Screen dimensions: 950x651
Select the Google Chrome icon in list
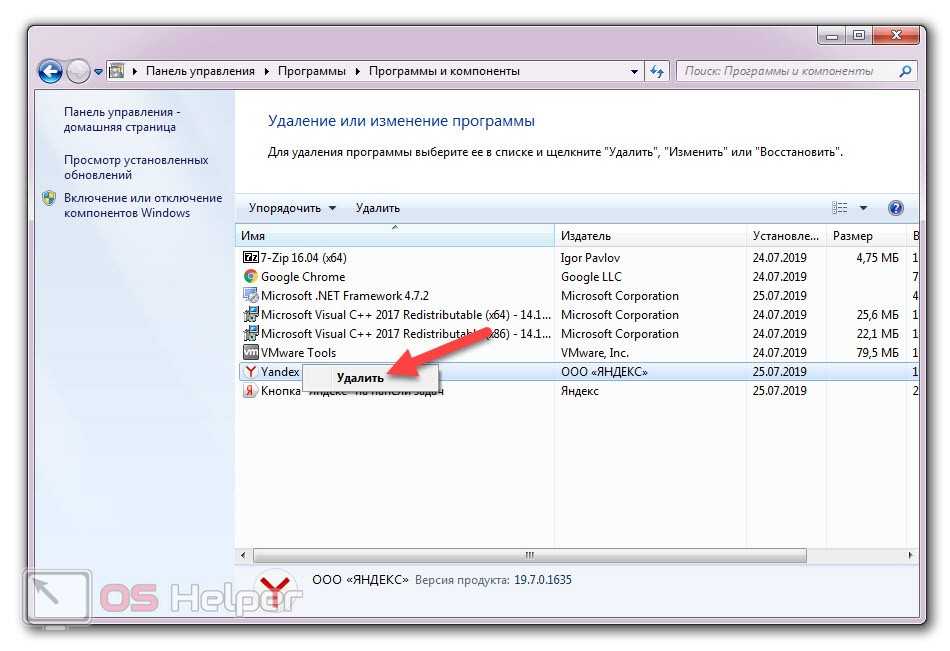pyautogui.click(x=250, y=277)
